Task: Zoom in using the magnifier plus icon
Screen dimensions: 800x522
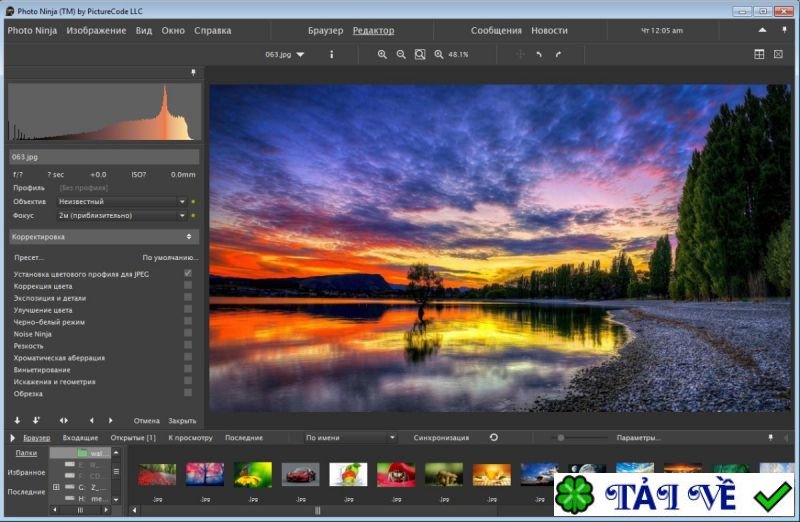Action: coord(382,54)
